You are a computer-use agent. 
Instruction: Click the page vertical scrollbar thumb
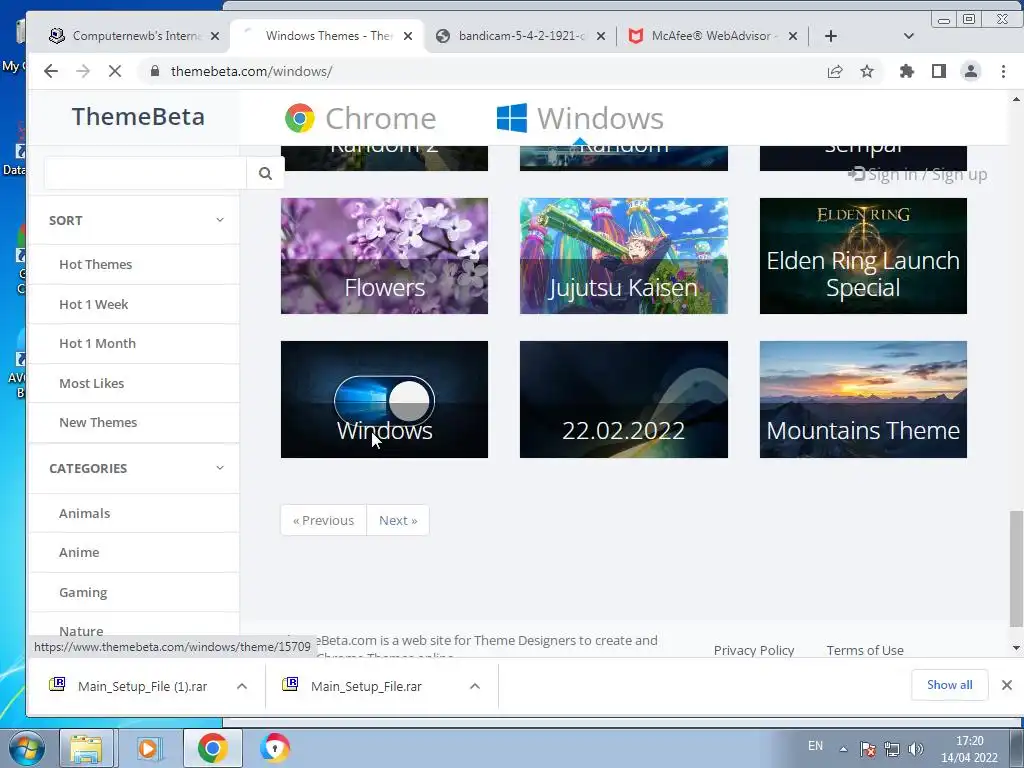[1016, 568]
